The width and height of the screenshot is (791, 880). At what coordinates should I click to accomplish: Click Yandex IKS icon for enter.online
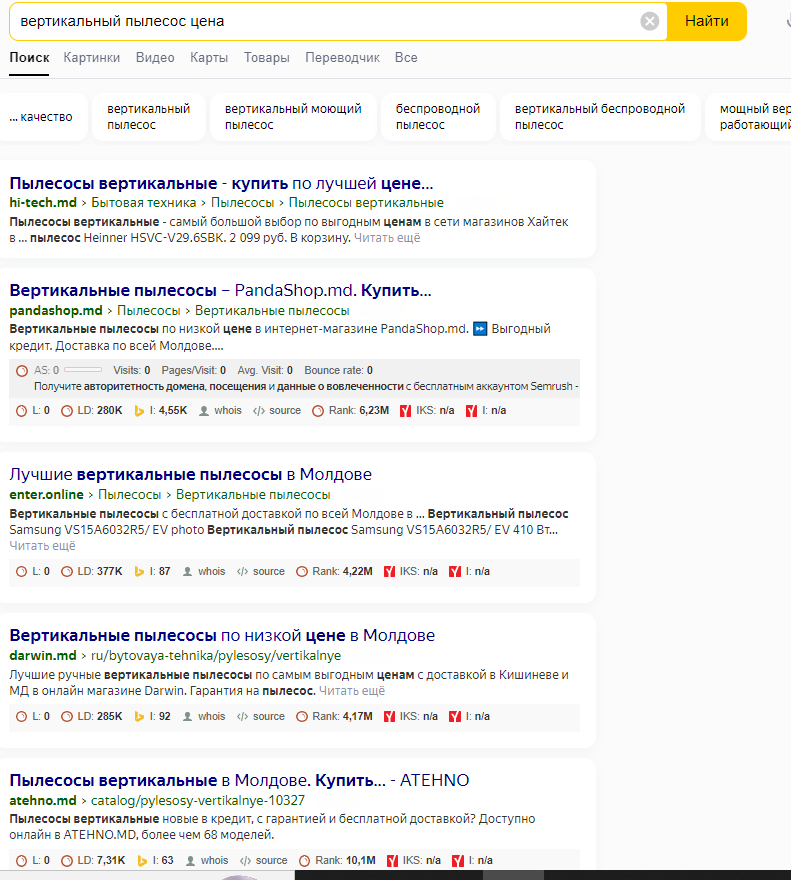coord(391,572)
